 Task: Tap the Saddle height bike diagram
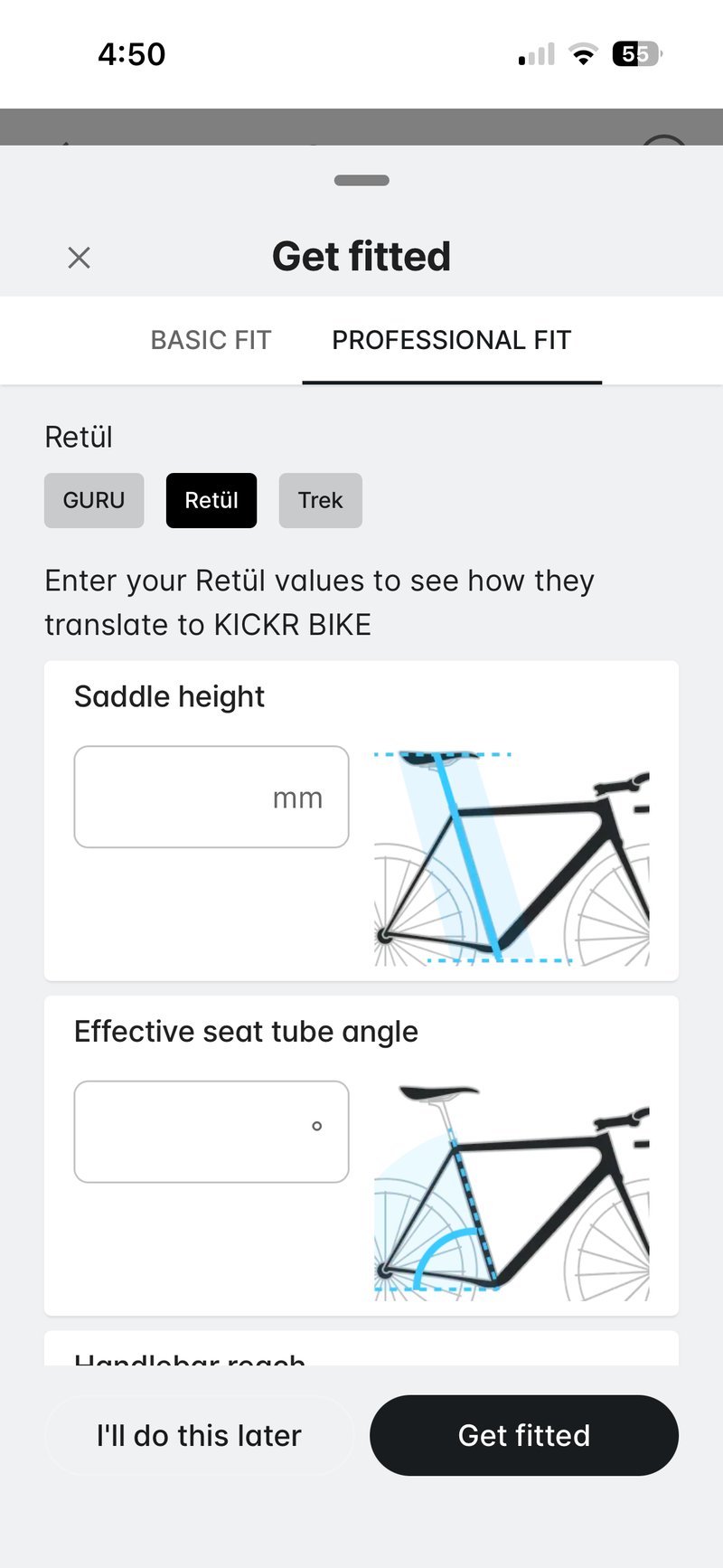pos(512,857)
